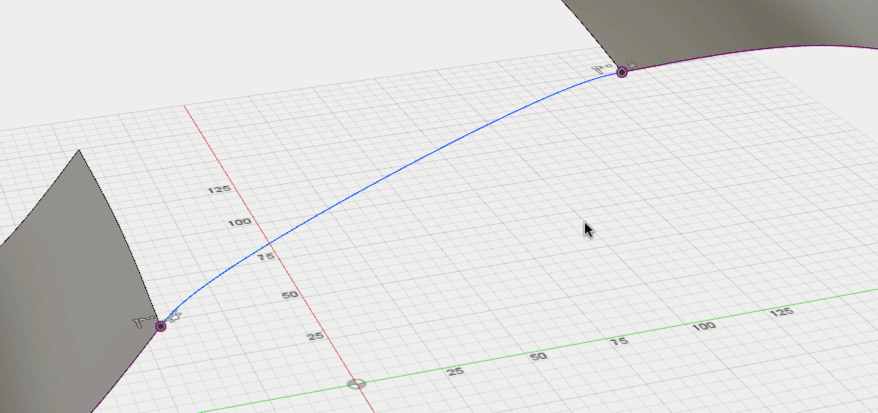Select the spline endpoint on the lower-left surface edge
This screenshot has width=878, height=413.
[x=161, y=326]
